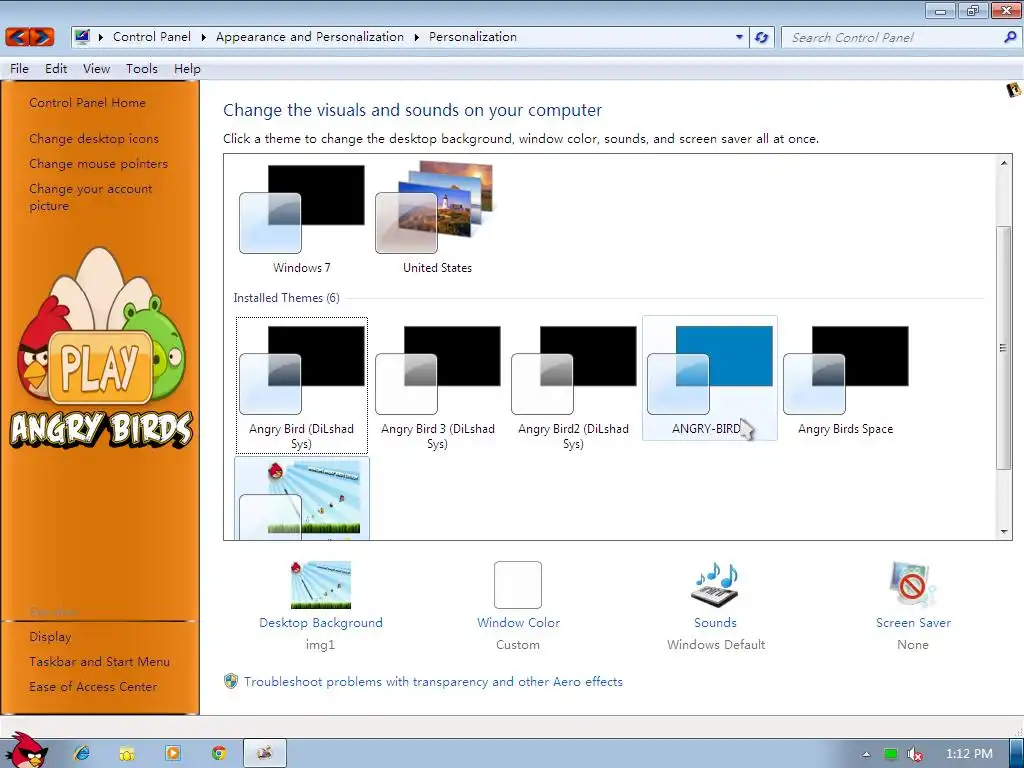Click the help icon at top right
This screenshot has width=1024, height=768.
[x=1013, y=89]
